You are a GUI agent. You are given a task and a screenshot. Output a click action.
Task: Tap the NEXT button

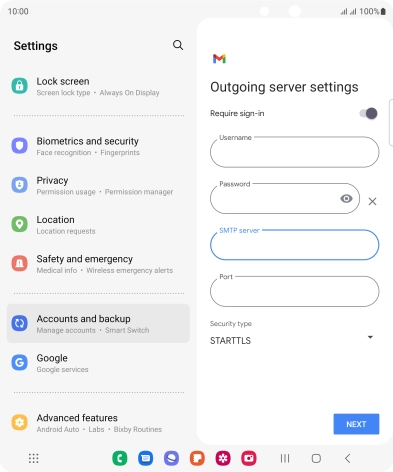[x=356, y=424]
